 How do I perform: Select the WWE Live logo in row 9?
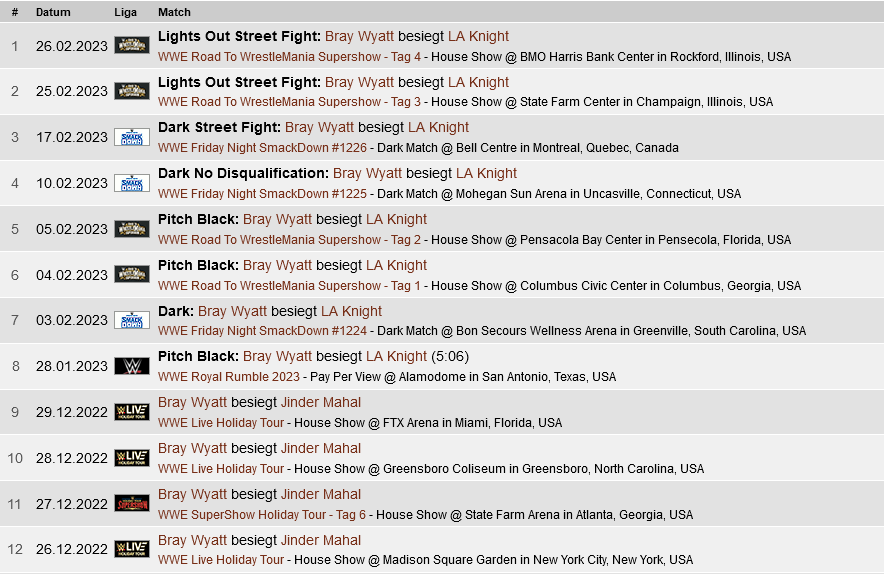(x=132, y=412)
